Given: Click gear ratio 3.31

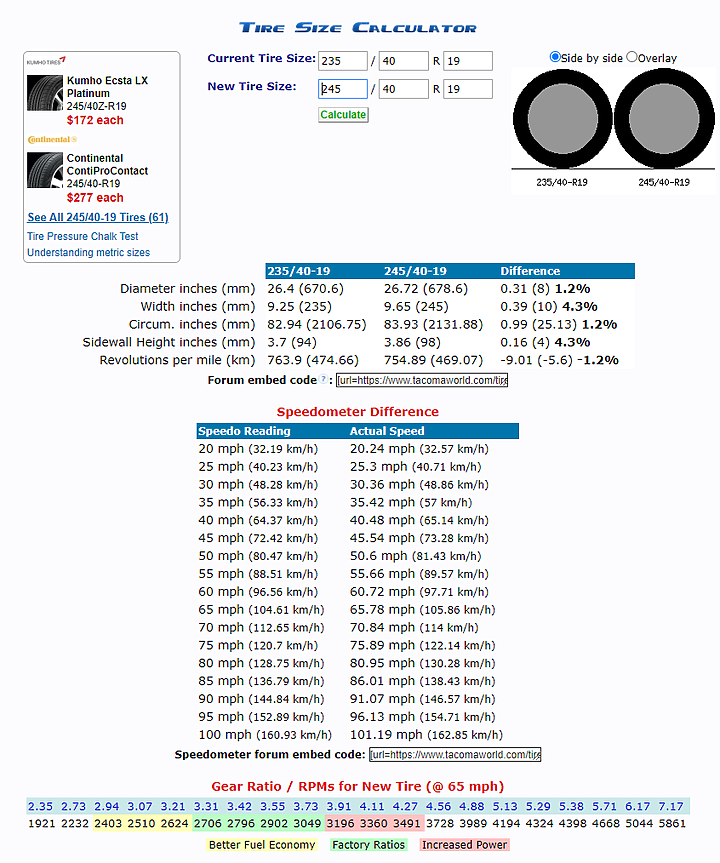Looking at the screenshot, I should pyautogui.click(x=206, y=806).
